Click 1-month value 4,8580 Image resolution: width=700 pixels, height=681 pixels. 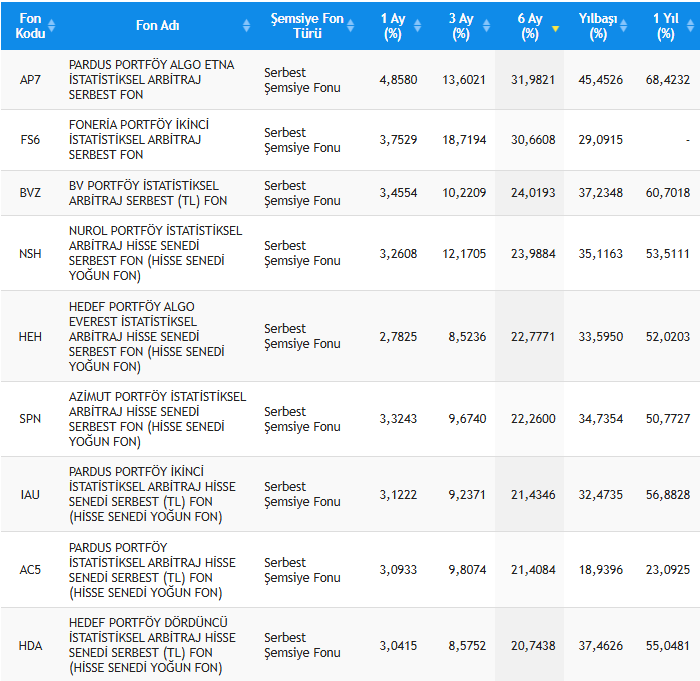tap(398, 80)
